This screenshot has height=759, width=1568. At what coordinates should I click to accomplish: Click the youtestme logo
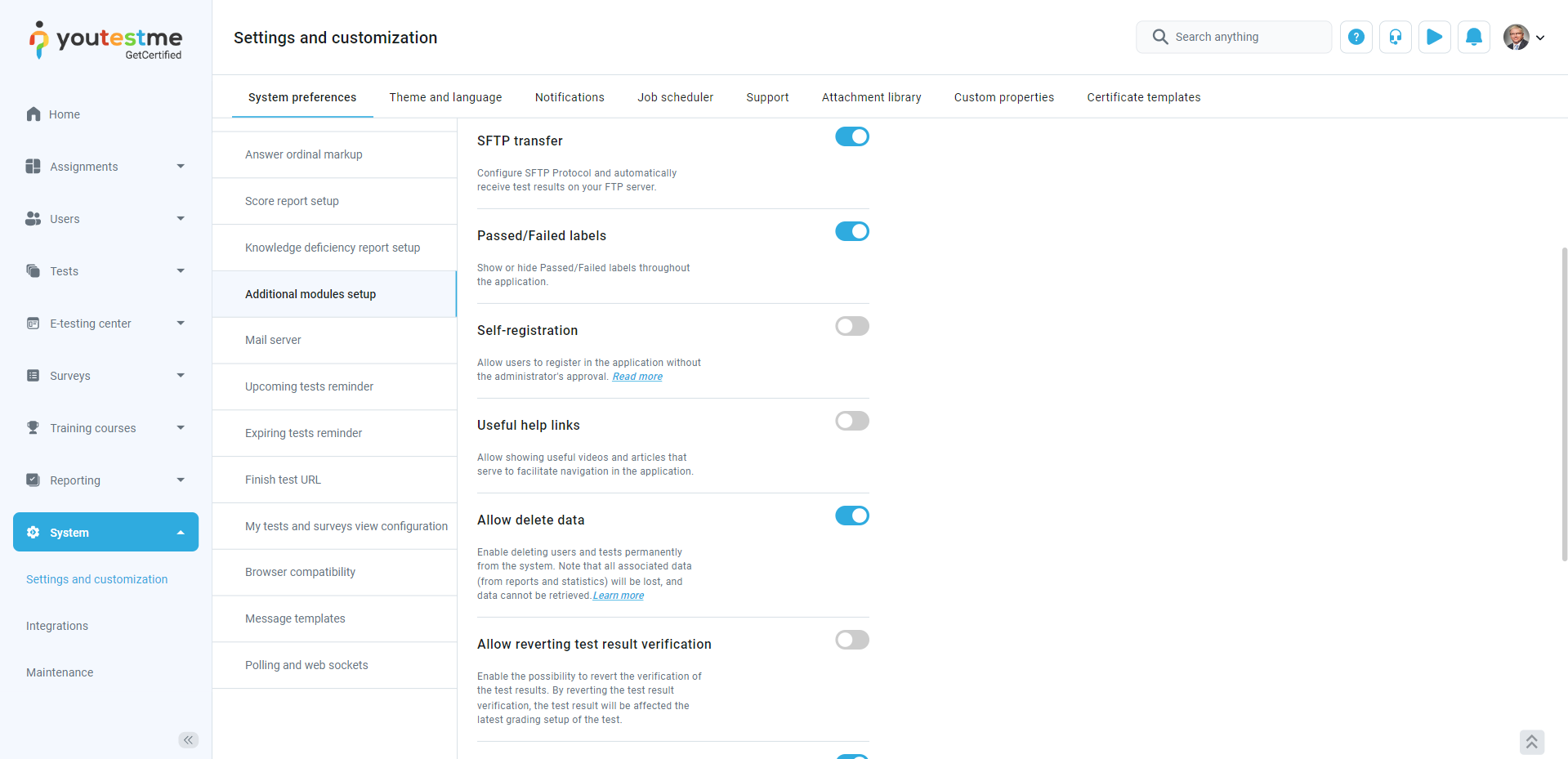106,40
